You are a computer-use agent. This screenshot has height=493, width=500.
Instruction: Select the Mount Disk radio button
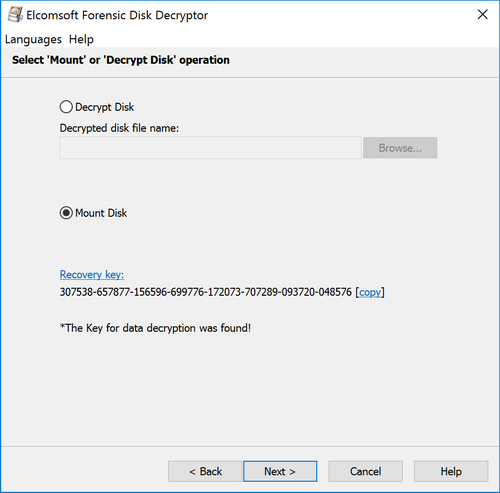coord(66,213)
